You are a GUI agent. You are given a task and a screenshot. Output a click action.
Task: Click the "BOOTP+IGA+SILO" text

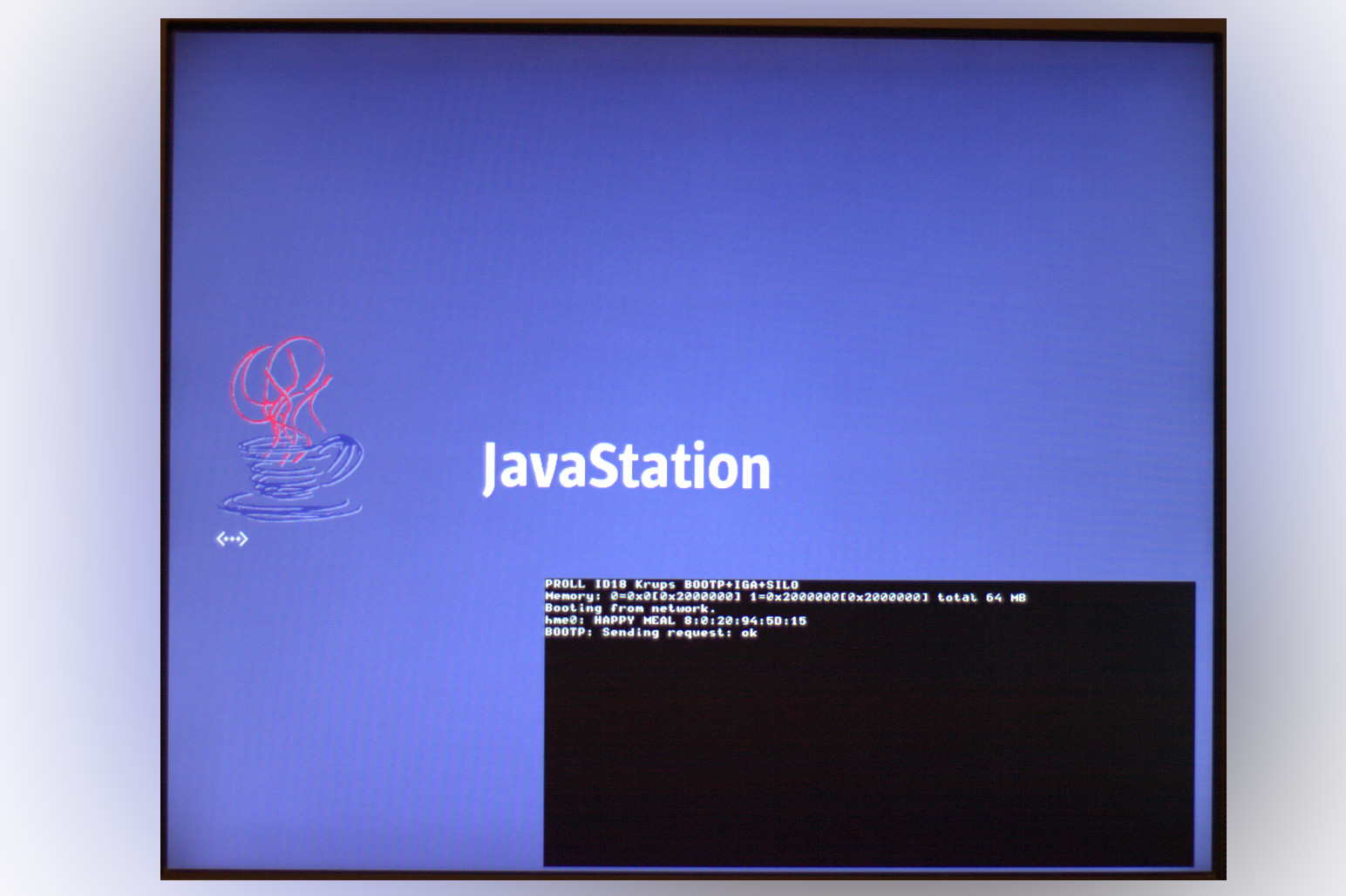[x=741, y=585]
